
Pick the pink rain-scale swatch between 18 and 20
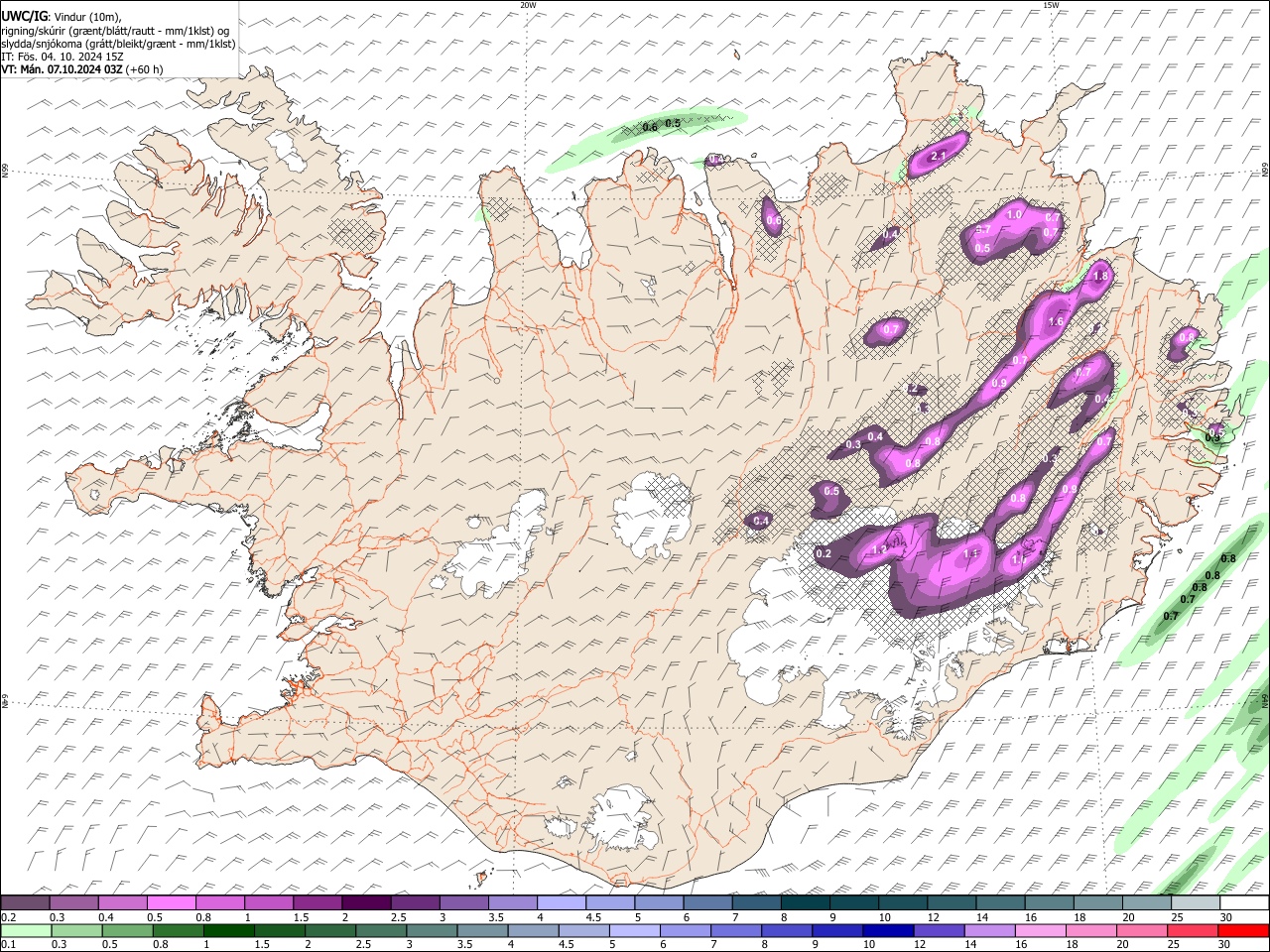(x=1092, y=930)
